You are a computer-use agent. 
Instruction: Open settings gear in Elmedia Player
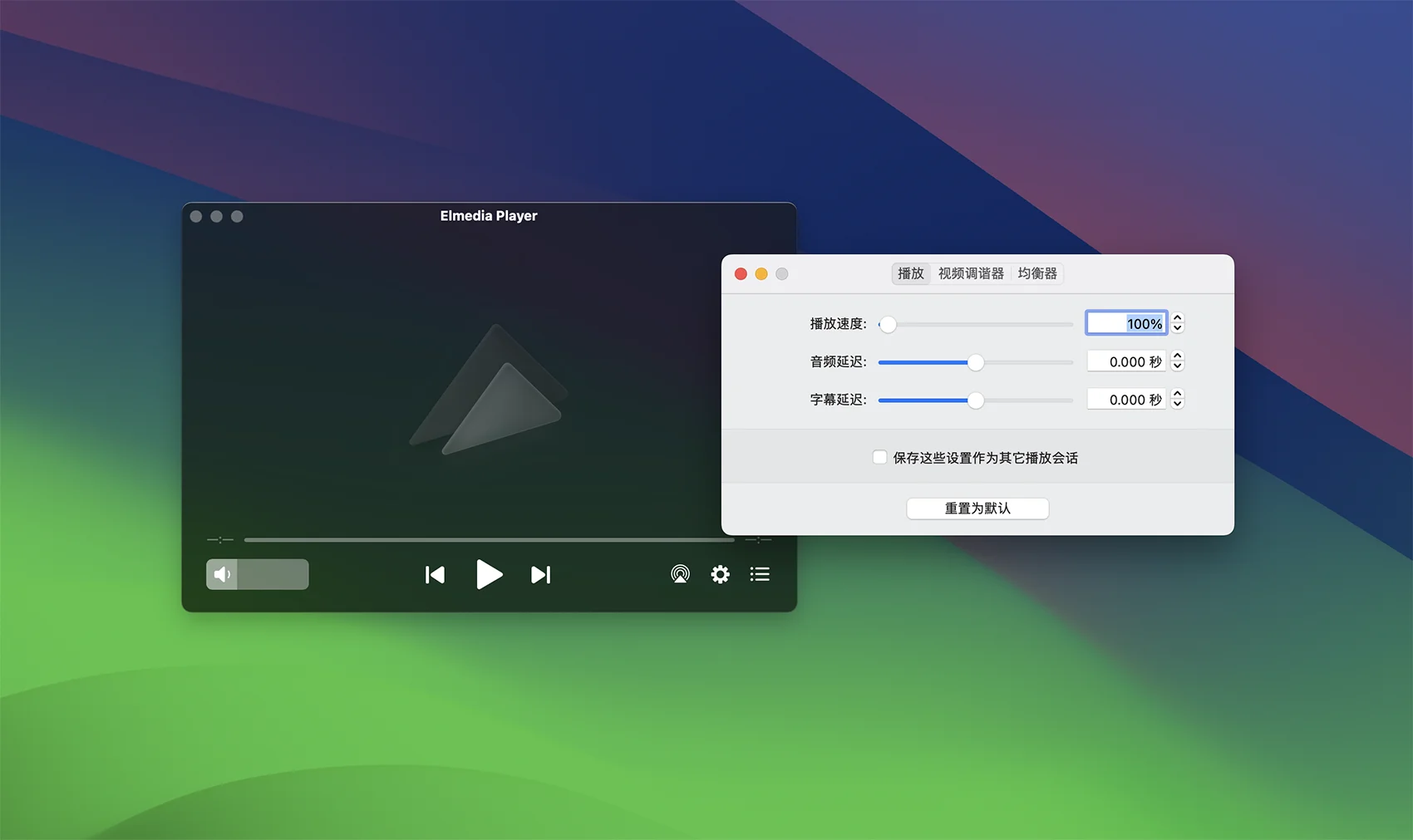tap(720, 574)
